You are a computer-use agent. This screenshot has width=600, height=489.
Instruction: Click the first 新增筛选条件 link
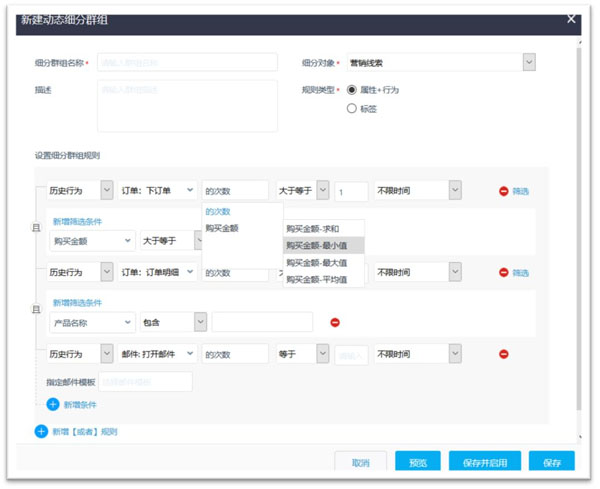coord(76,221)
